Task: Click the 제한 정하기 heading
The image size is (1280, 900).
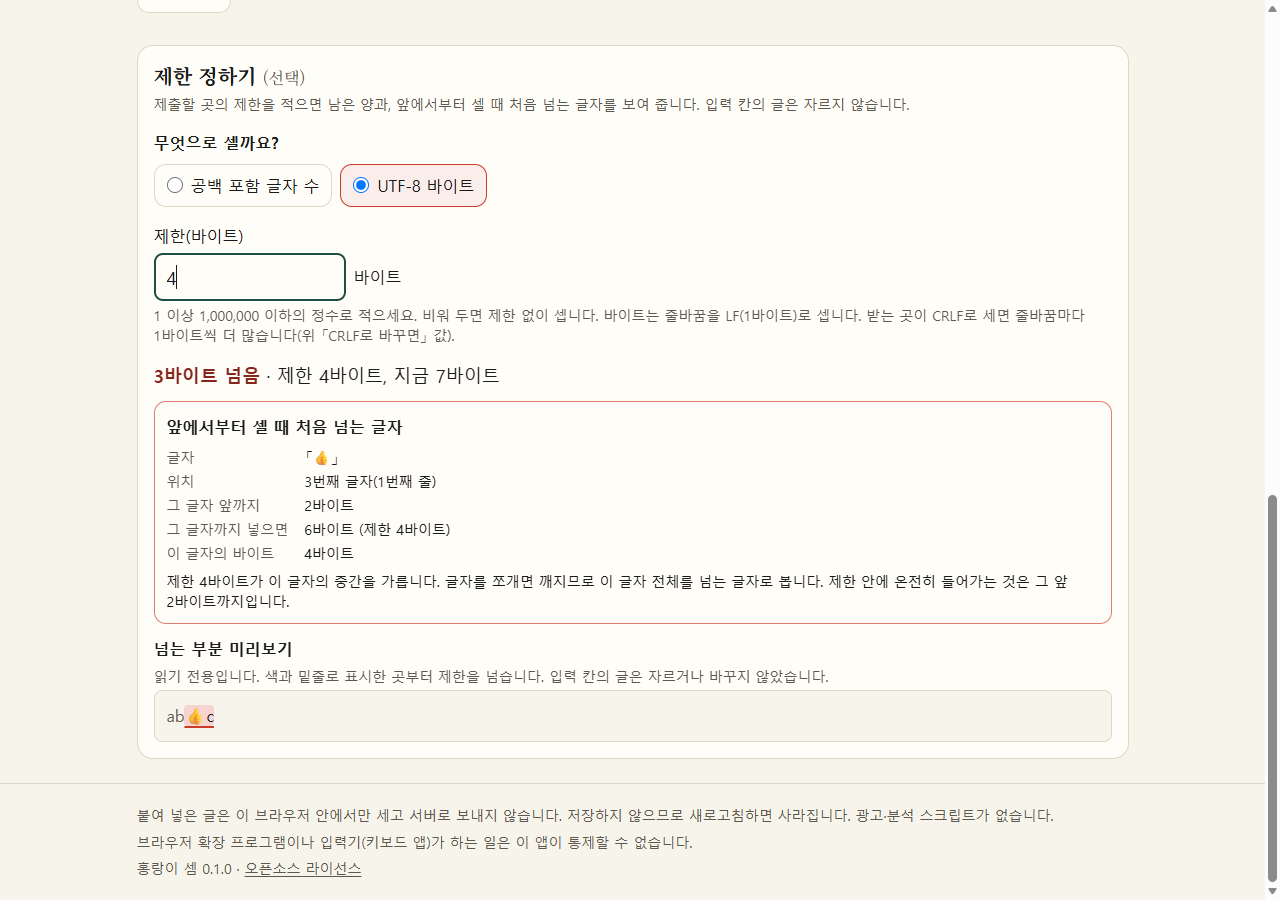Action: (205, 77)
